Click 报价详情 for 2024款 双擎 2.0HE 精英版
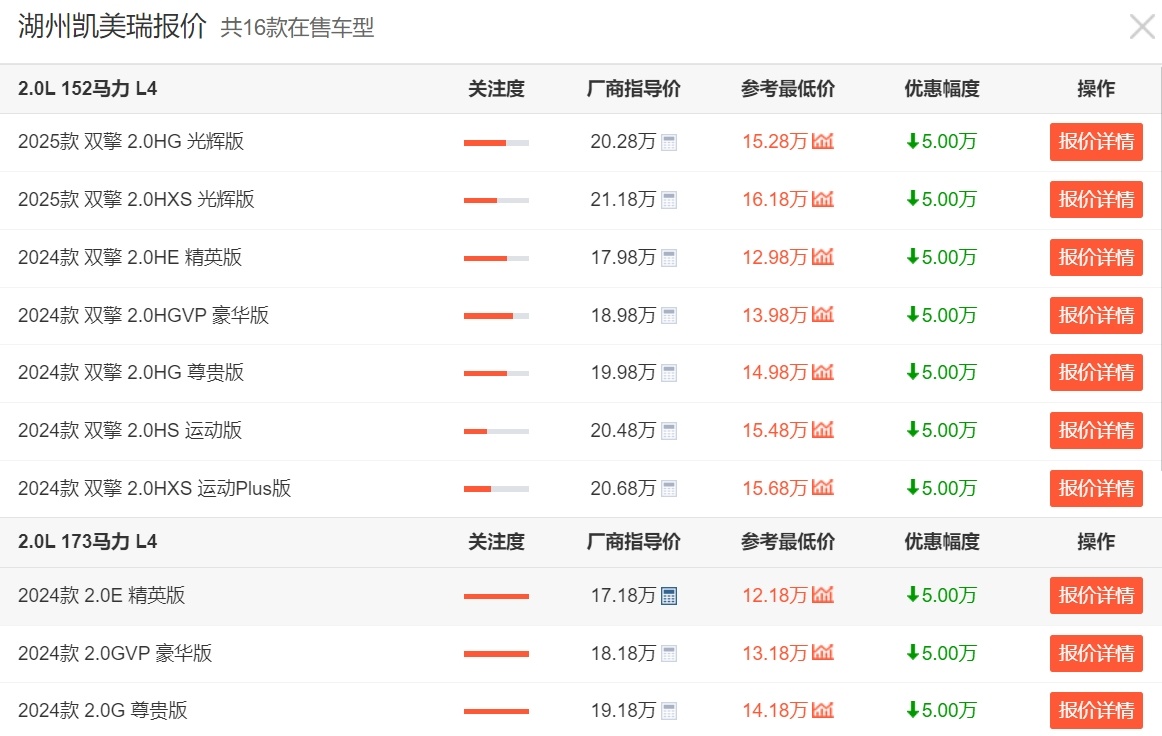Viewport: 1162px width, 736px height. (1096, 257)
